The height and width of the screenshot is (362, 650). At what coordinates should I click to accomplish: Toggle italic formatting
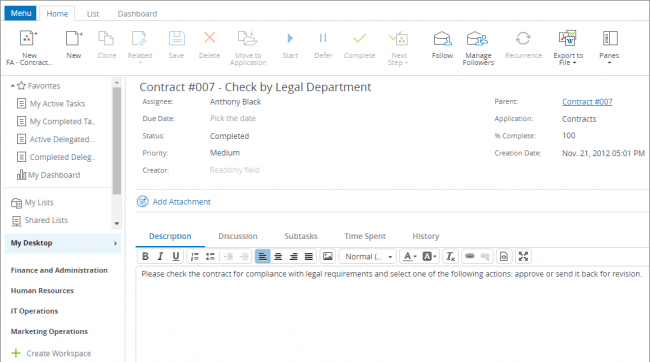pyautogui.click(x=160, y=257)
